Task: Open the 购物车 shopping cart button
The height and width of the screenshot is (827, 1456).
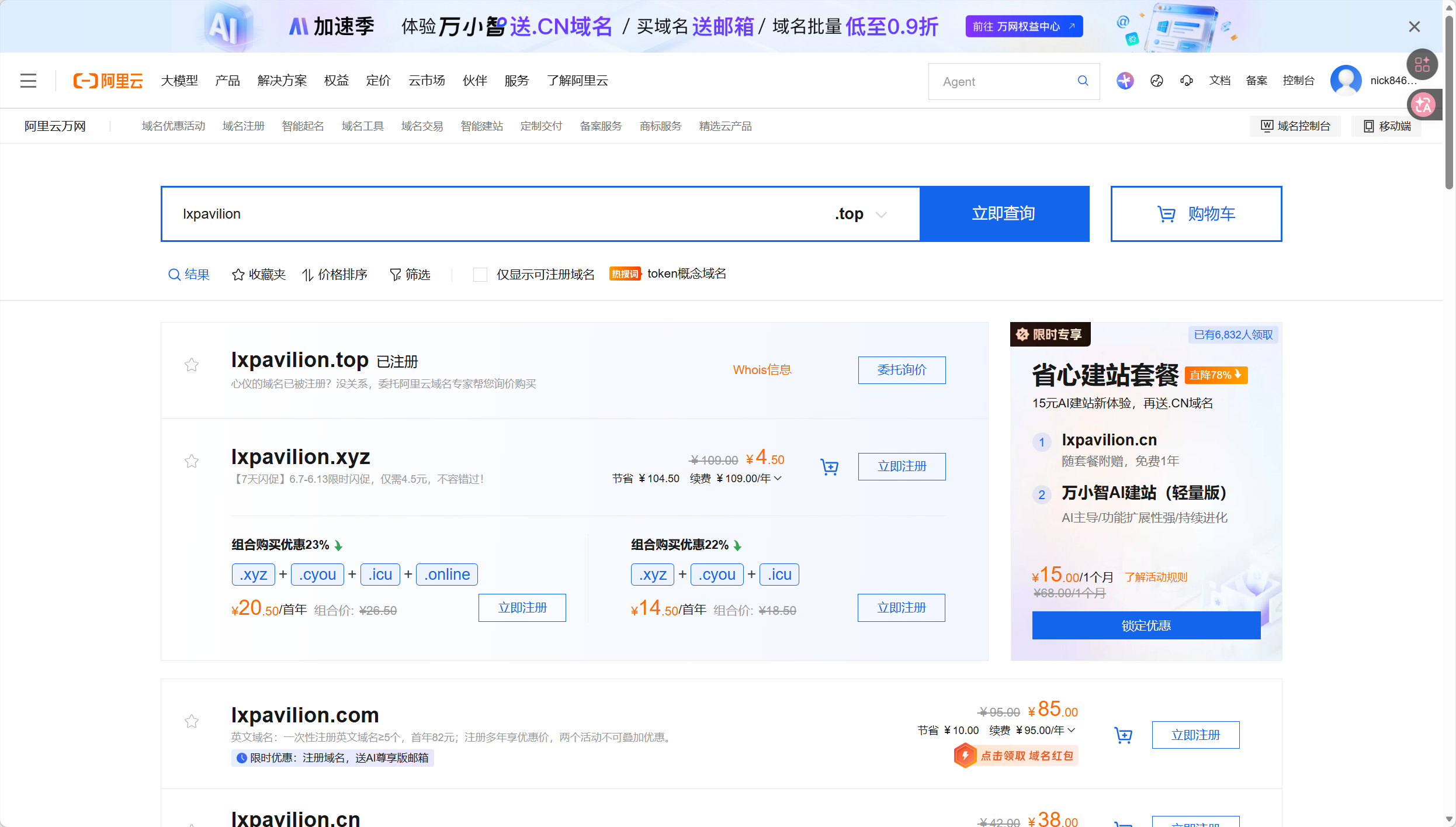Action: tap(1196, 214)
